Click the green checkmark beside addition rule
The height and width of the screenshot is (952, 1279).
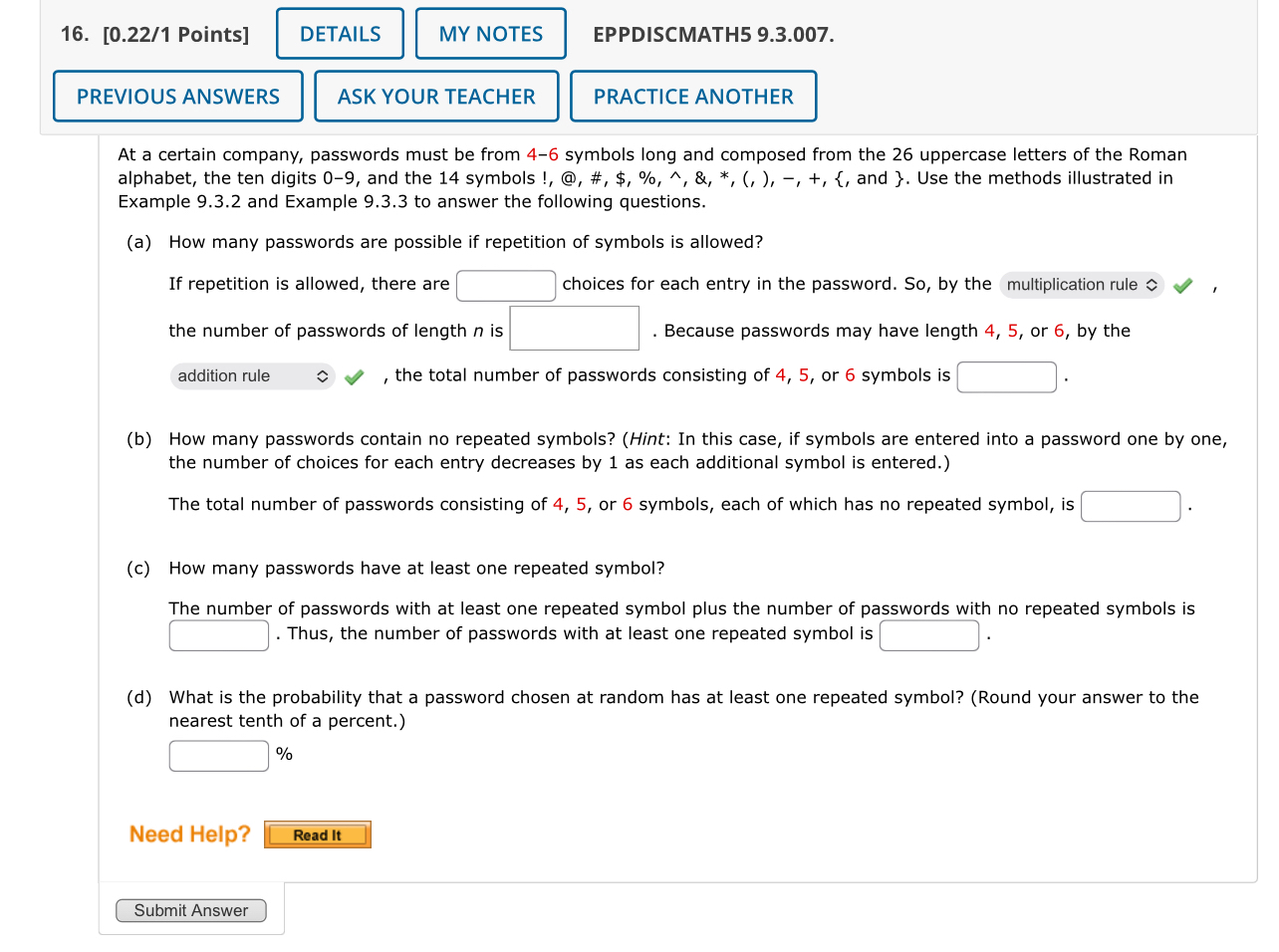pyautogui.click(x=354, y=376)
